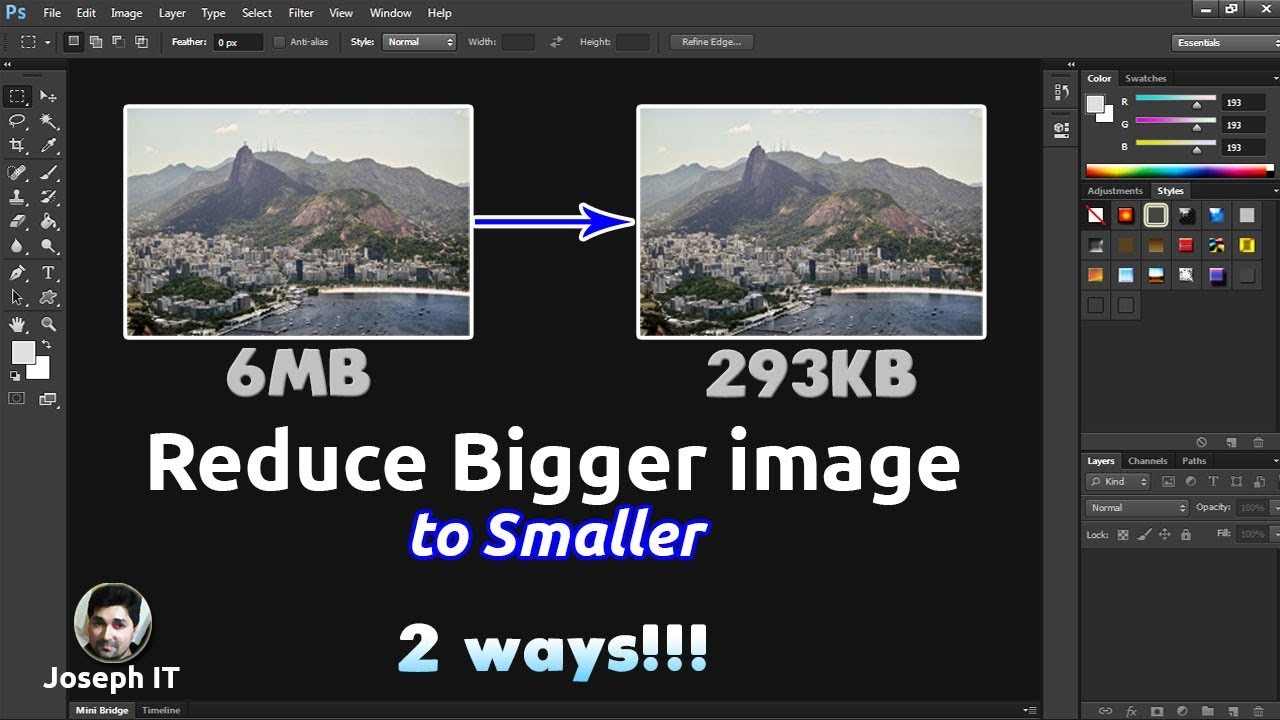
Task: Select the Horizontal Type tool
Action: point(48,273)
